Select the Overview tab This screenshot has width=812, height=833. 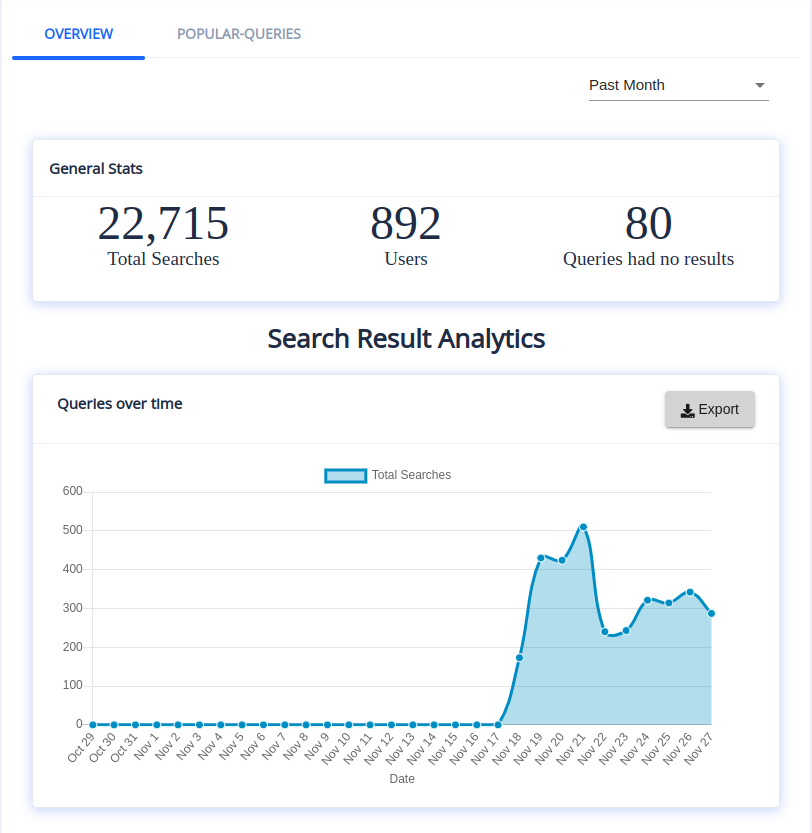tap(79, 34)
